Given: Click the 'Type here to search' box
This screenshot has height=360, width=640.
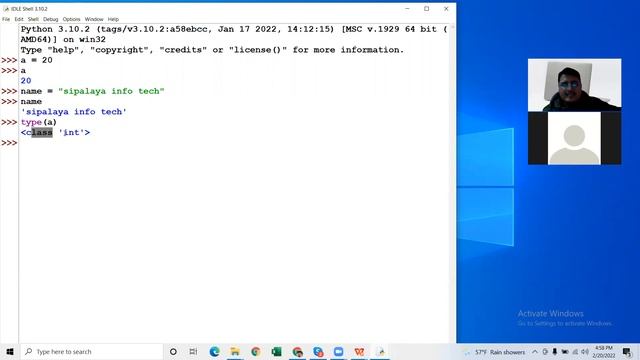Looking at the screenshot, I should click(x=91, y=351).
